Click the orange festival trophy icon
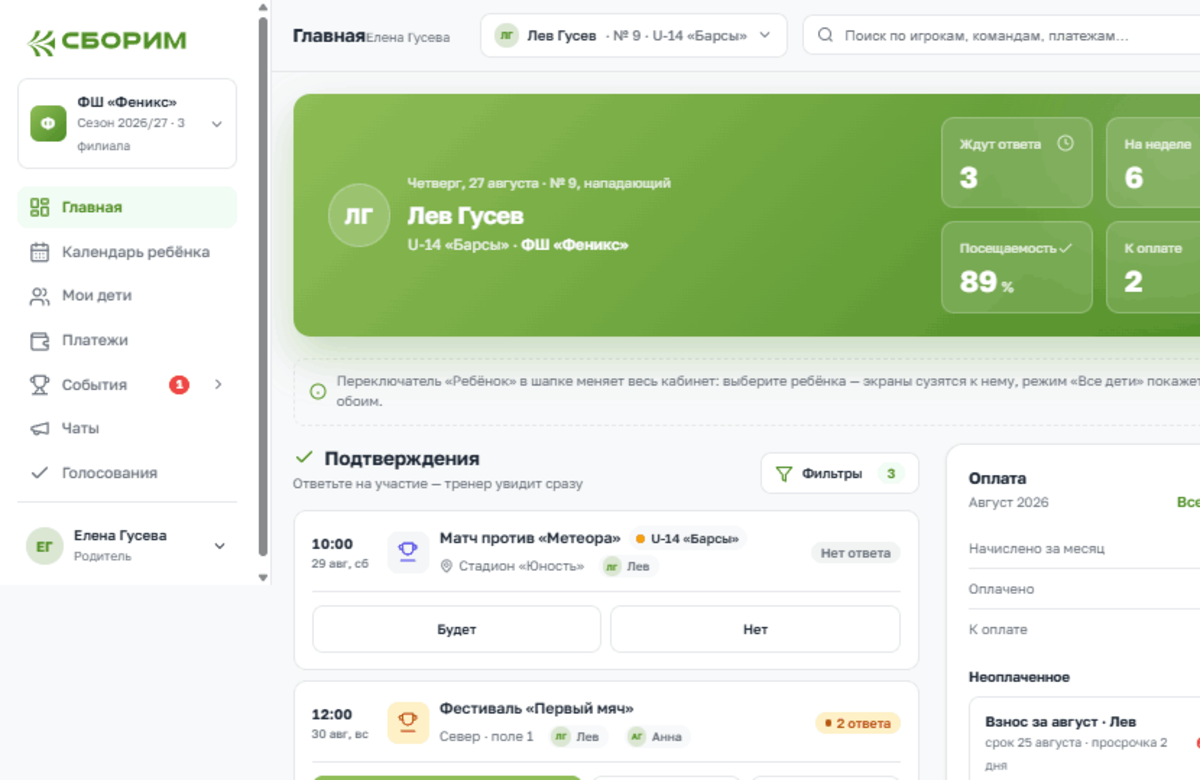Image resolution: width=1200 pixels, height=780 pixels. tap(408, 723)
